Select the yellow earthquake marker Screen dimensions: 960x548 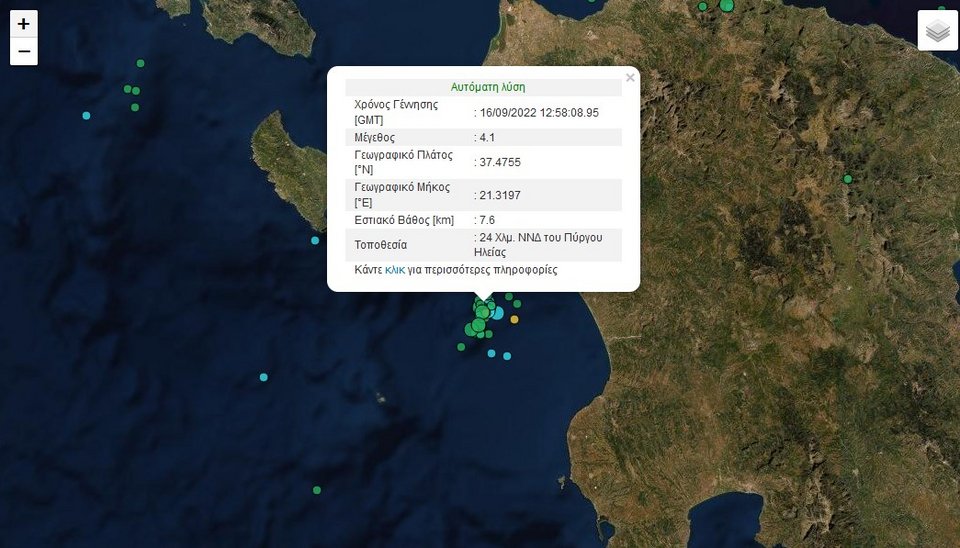tap(515, 320)
